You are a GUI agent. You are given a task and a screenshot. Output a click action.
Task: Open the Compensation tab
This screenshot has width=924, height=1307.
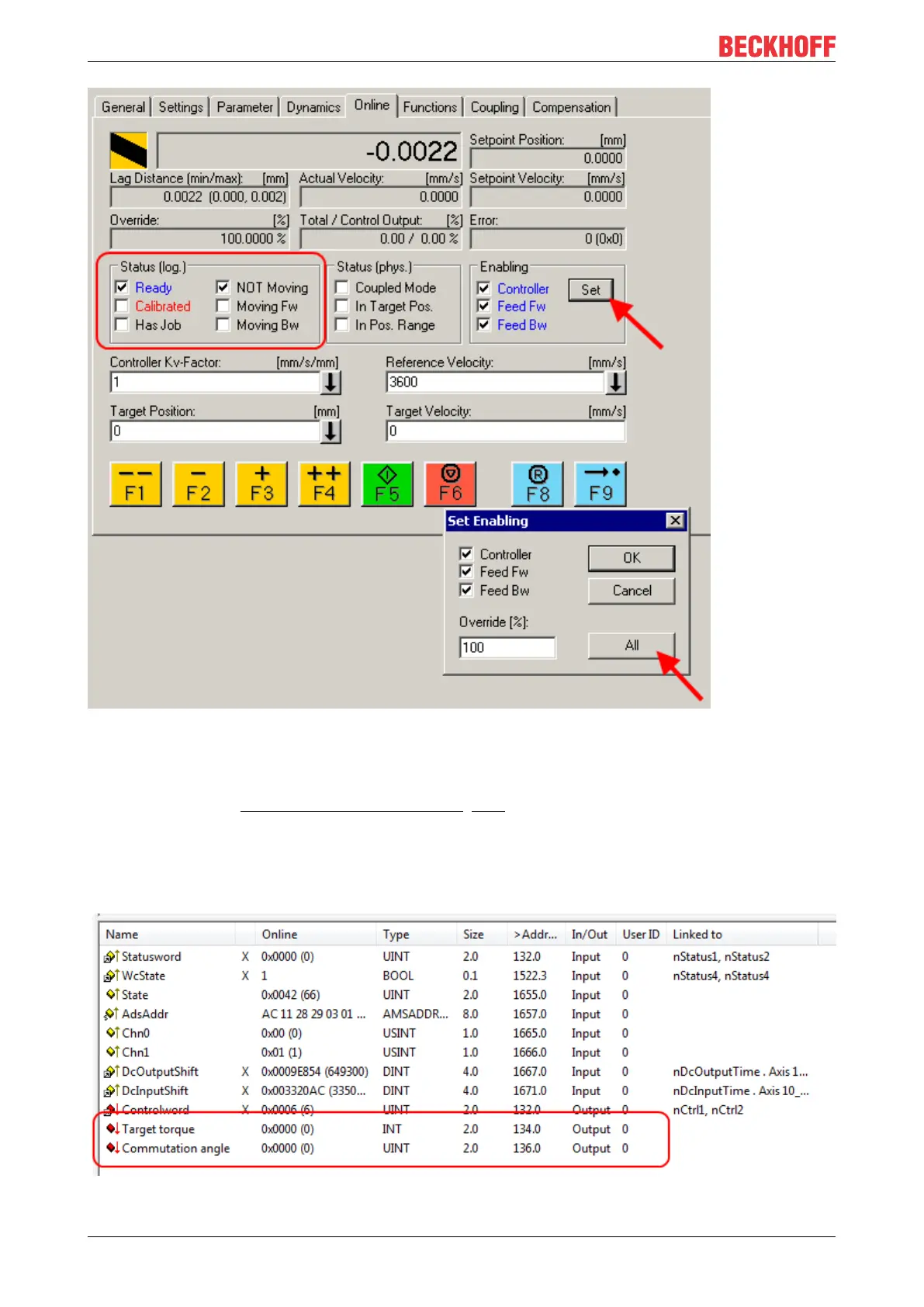pos(571,107)
